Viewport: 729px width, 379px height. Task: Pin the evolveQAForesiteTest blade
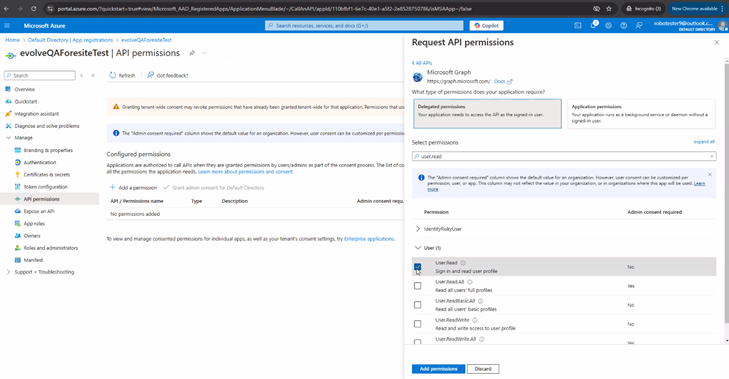point(192,53)
